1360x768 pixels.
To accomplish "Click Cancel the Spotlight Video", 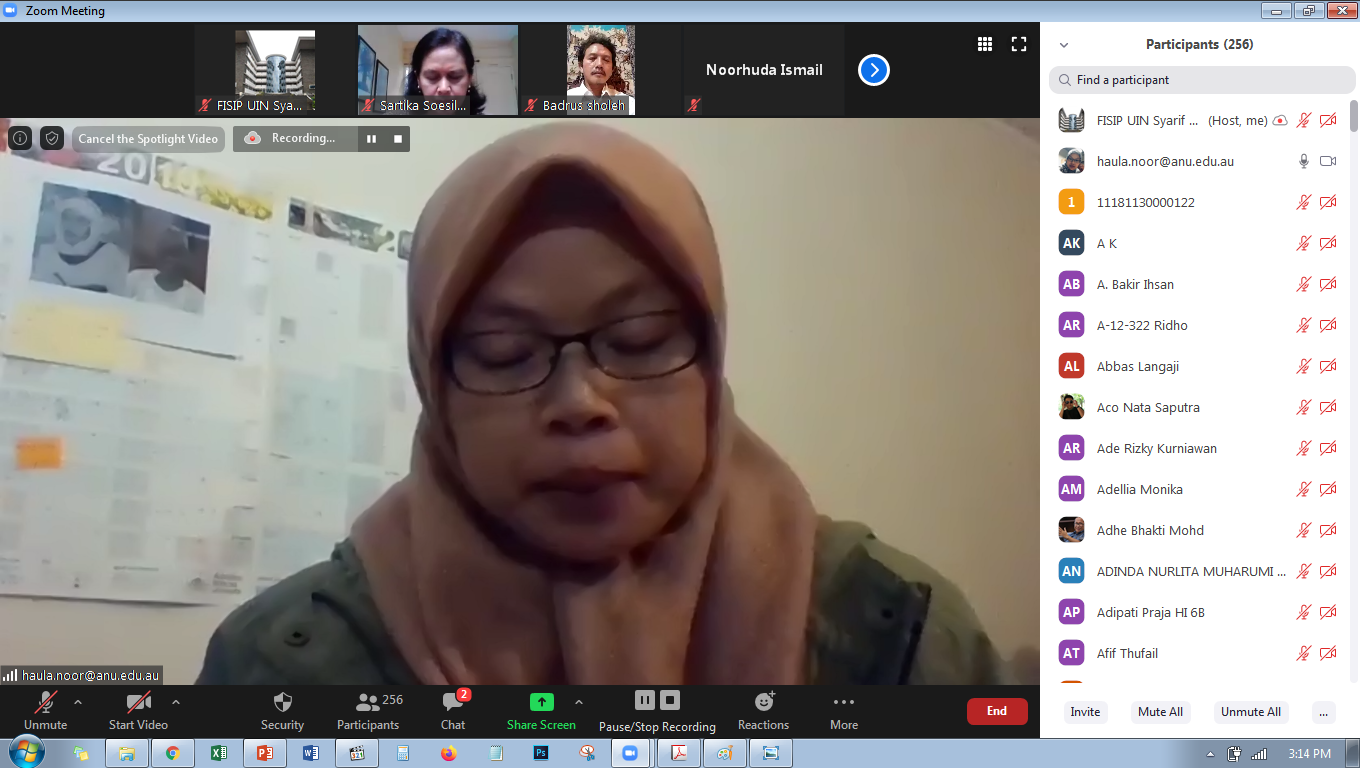I will point(147,138).
